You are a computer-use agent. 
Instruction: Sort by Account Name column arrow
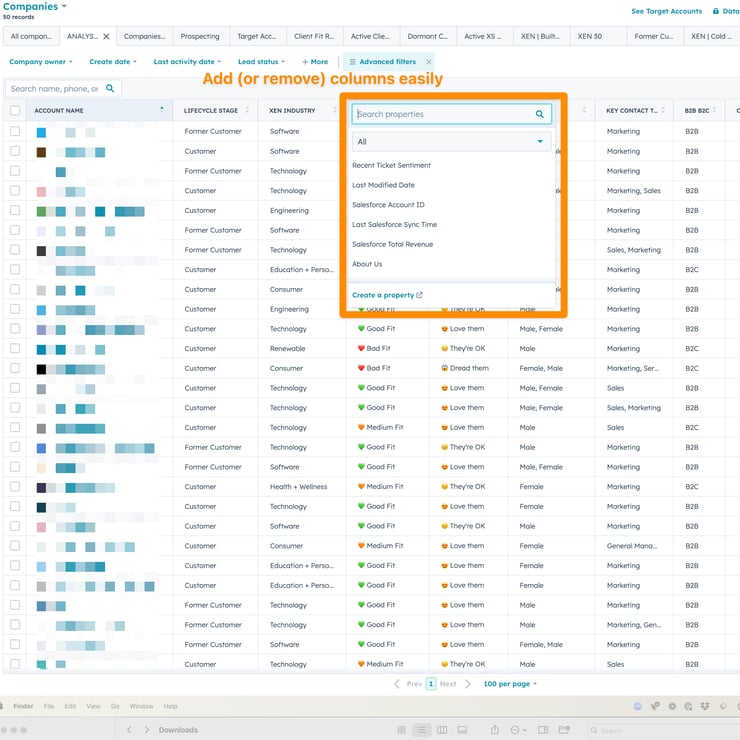click(x=161, y=110)
